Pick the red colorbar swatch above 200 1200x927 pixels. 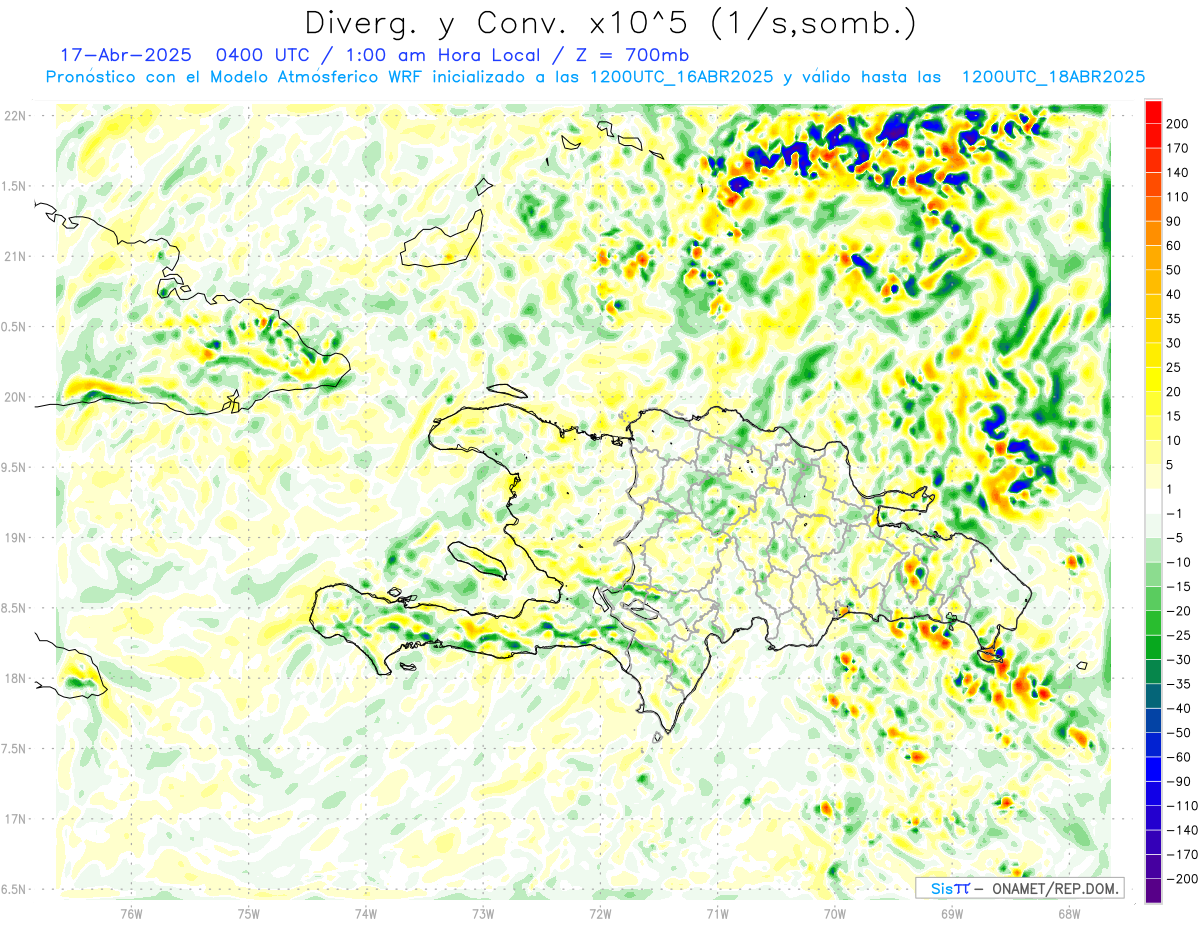1153,112
